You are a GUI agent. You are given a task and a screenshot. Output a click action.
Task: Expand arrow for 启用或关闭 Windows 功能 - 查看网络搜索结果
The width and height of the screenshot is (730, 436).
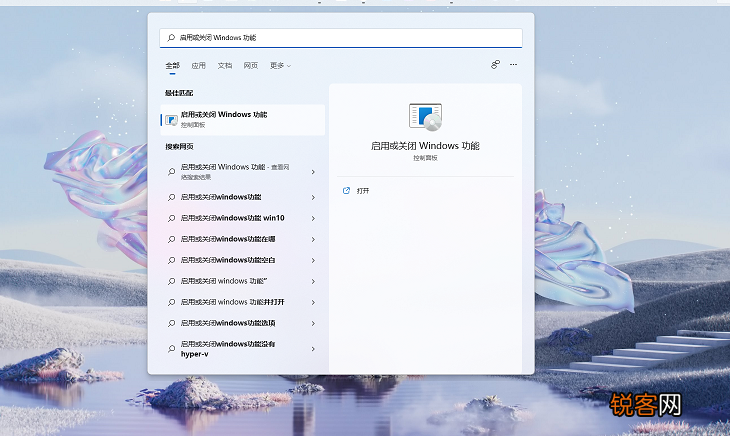313,172
